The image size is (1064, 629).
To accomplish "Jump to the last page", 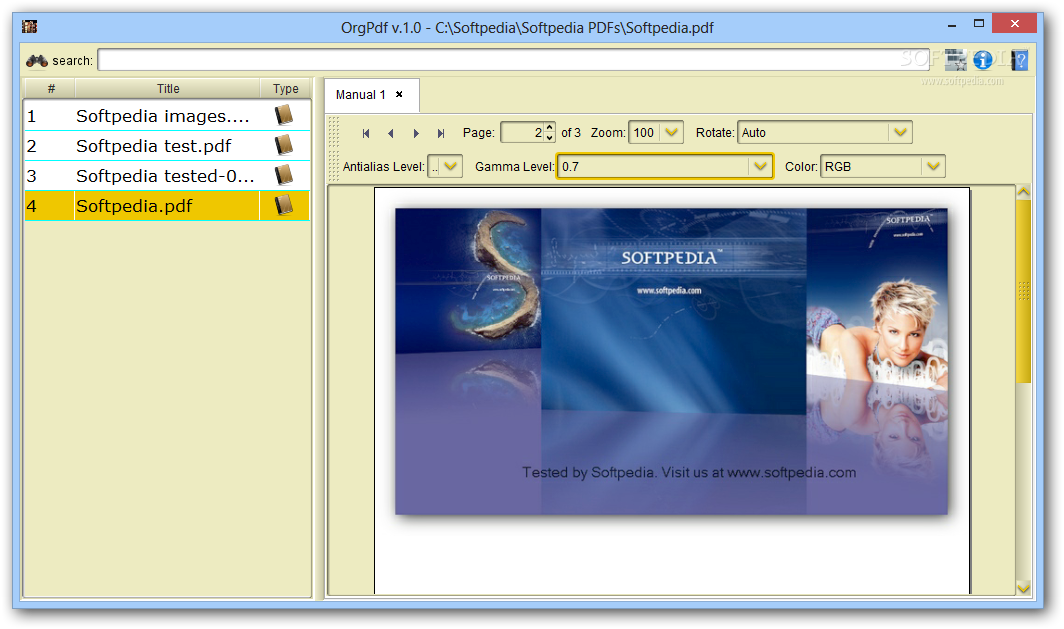I will 441,133.
